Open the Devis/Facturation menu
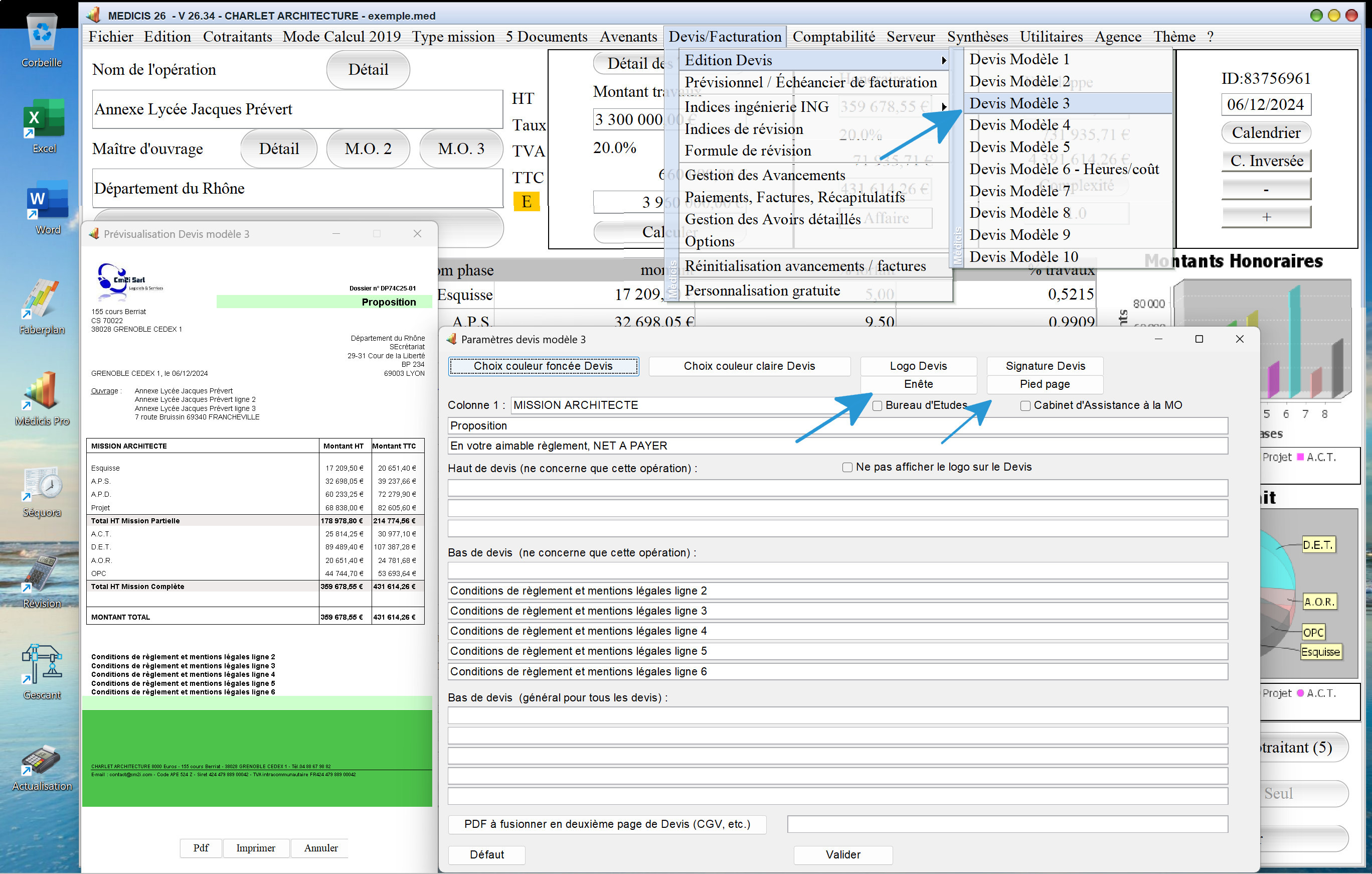 [x=725, y=37]
